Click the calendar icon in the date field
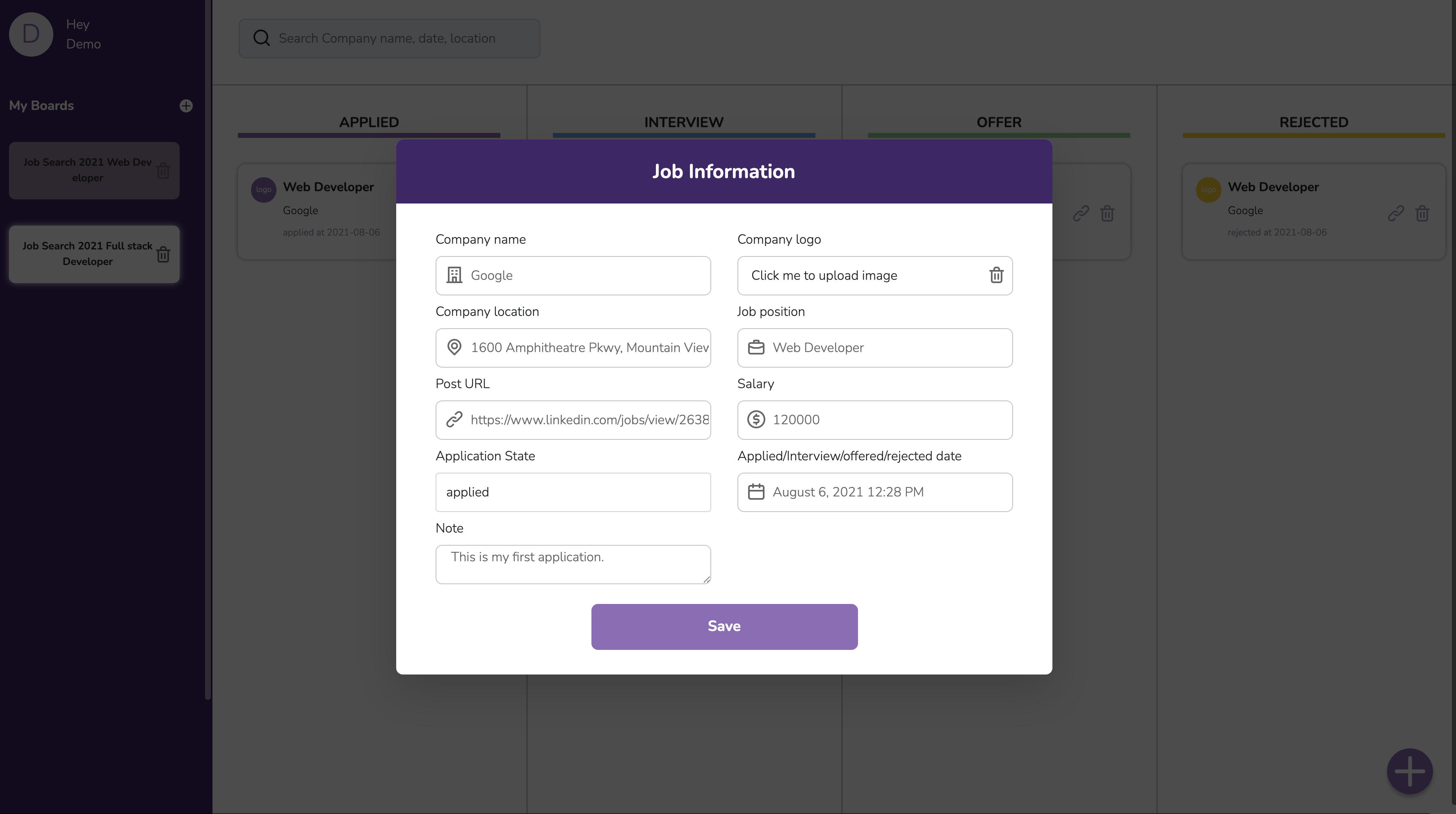The image size is (1456, 814). point(756,492)
